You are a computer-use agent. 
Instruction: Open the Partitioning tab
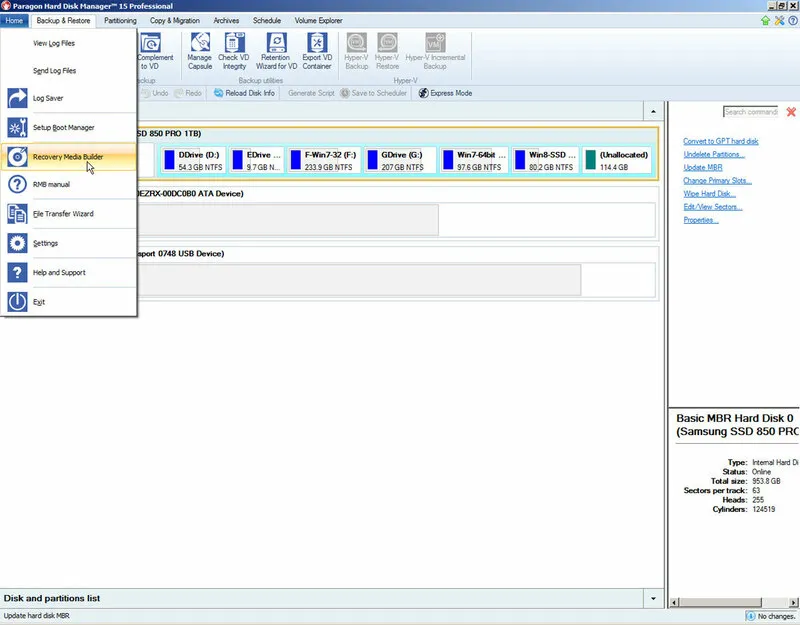(120, 21)
